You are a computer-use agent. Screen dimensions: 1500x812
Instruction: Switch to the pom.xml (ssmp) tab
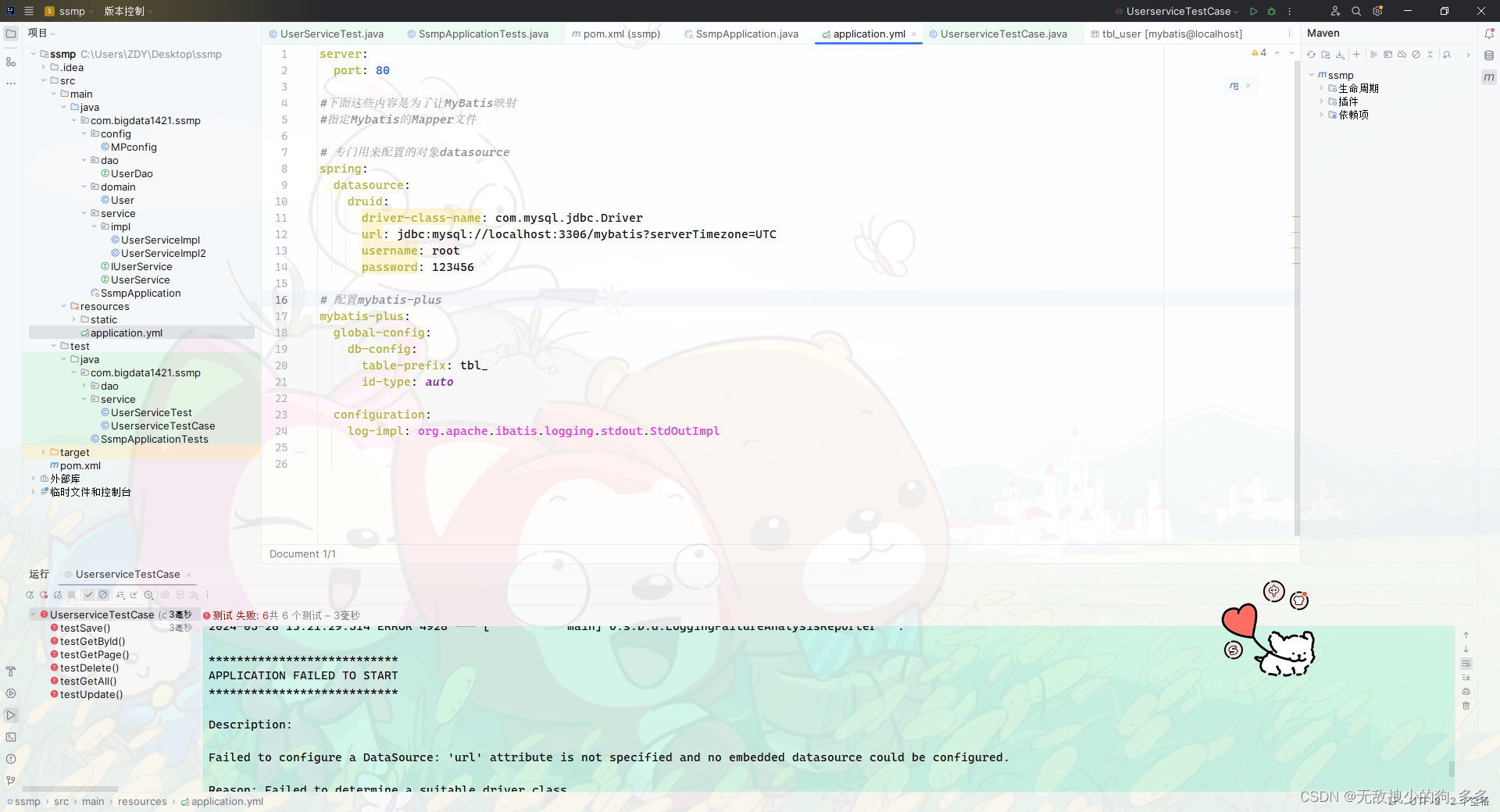(x=616, y=34)
